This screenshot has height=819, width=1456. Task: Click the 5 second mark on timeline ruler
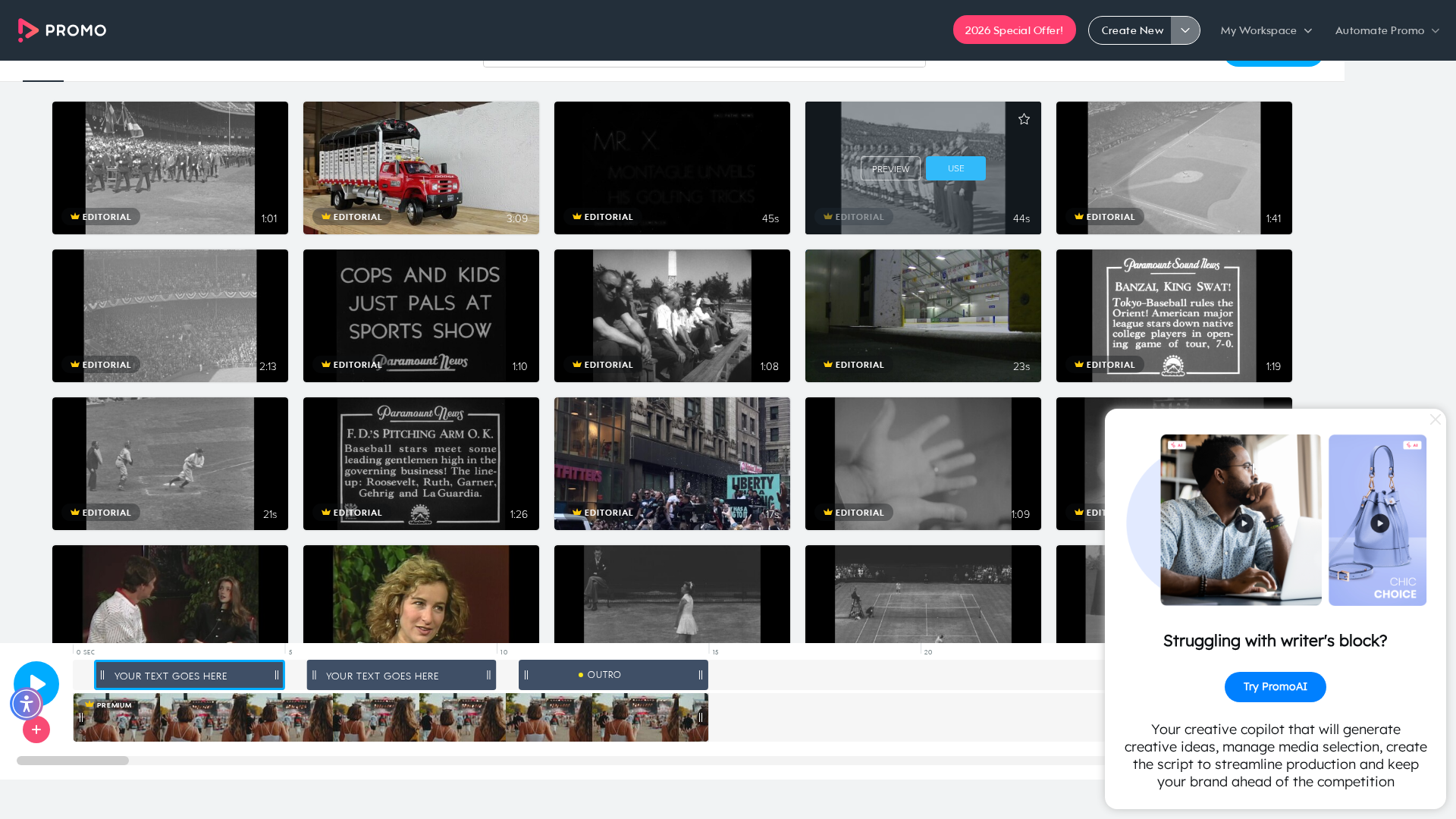tap(289, 651)
